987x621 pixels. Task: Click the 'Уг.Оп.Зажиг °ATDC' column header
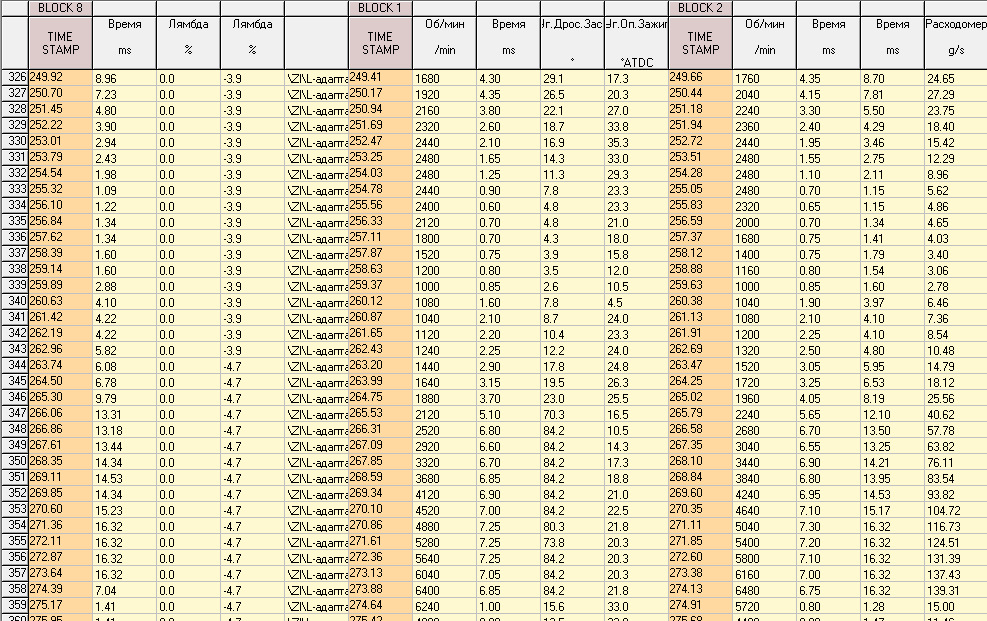[x=636, y=43]
